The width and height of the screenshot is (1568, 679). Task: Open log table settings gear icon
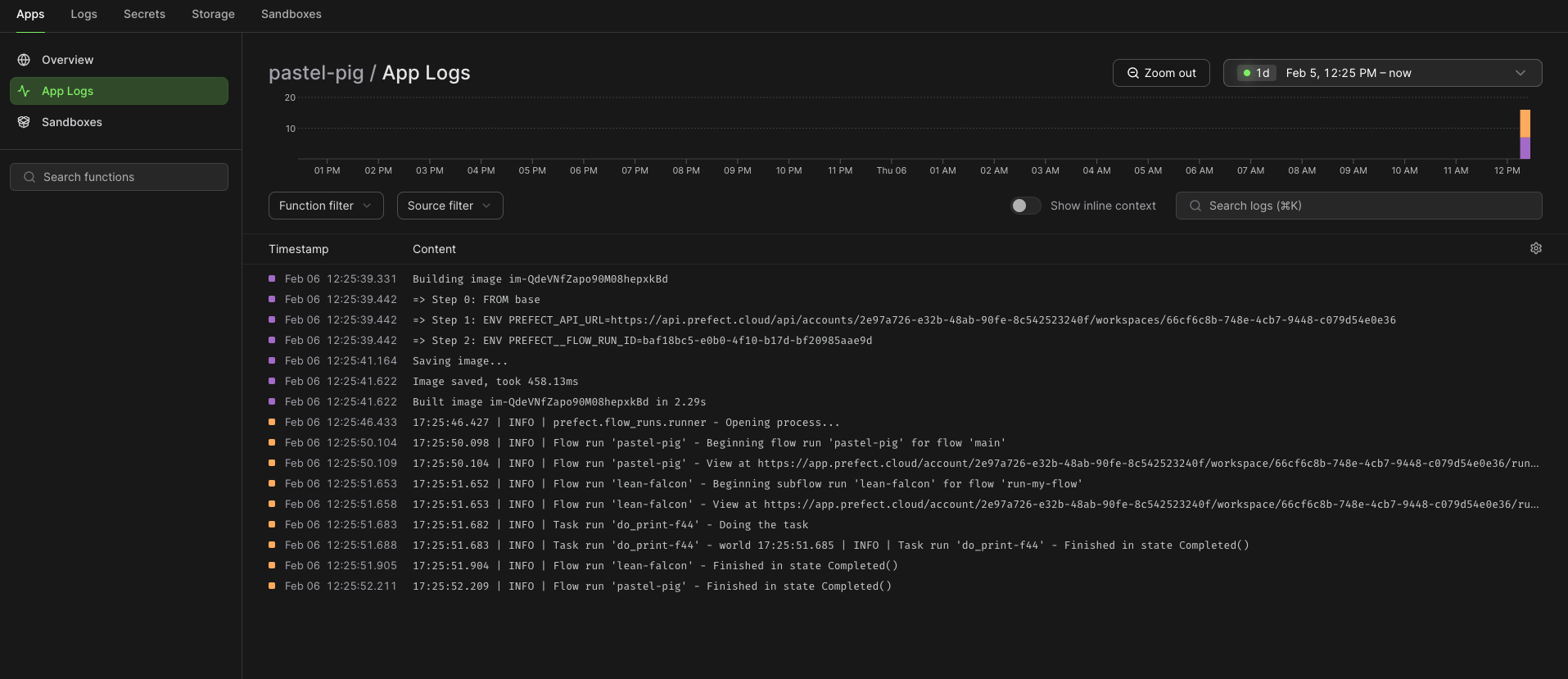(1536, 248)
